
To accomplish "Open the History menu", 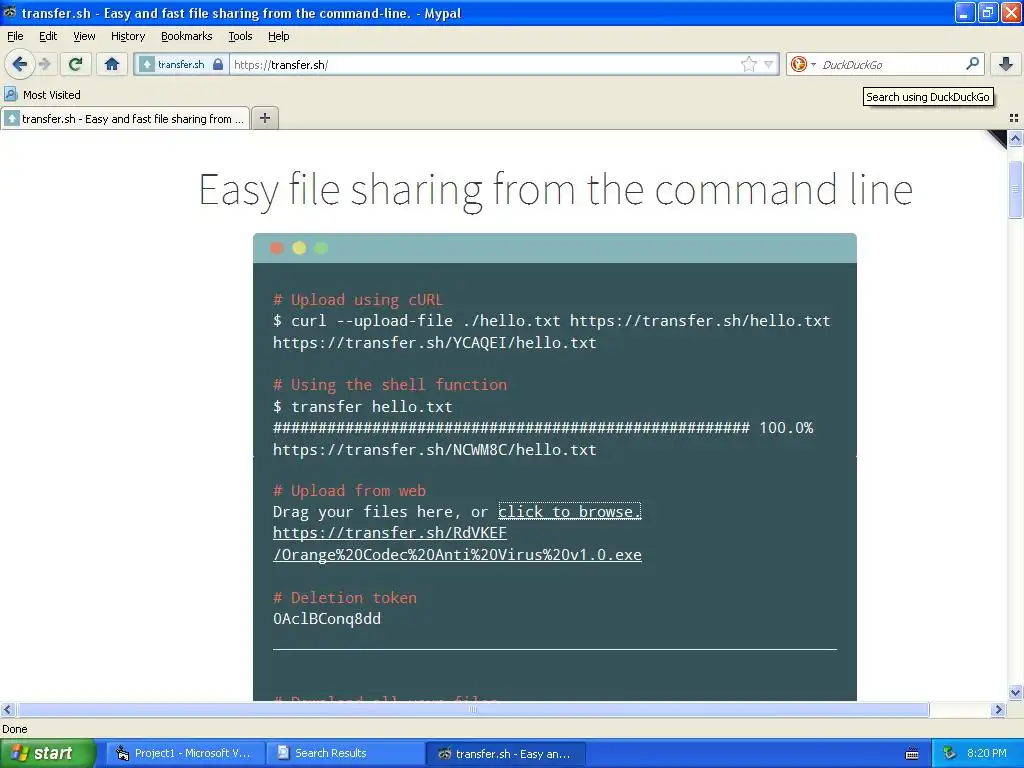I will (127, 36).
